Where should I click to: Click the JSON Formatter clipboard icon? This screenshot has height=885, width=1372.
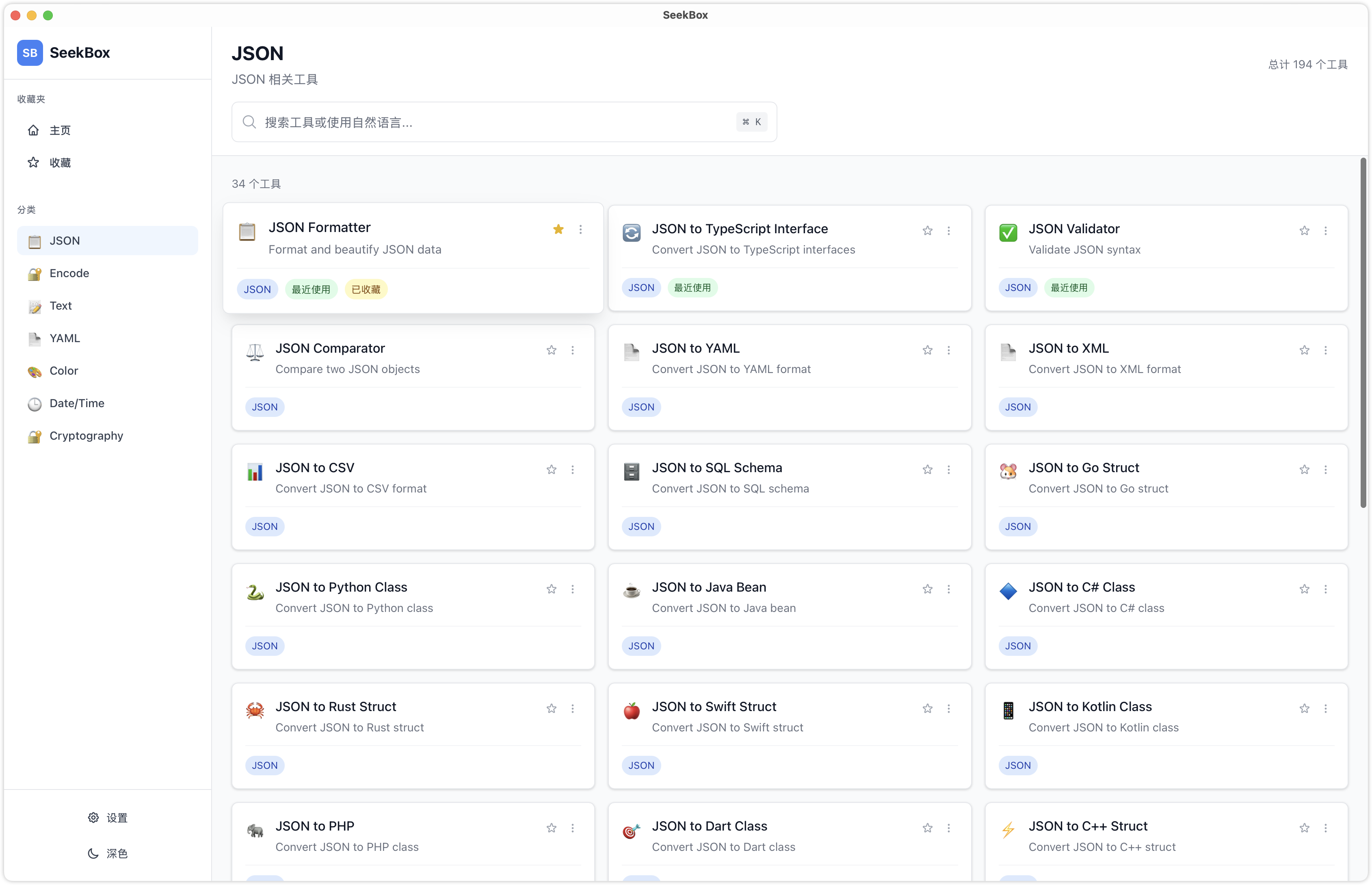pyautogui.click(x=247, y=232)
